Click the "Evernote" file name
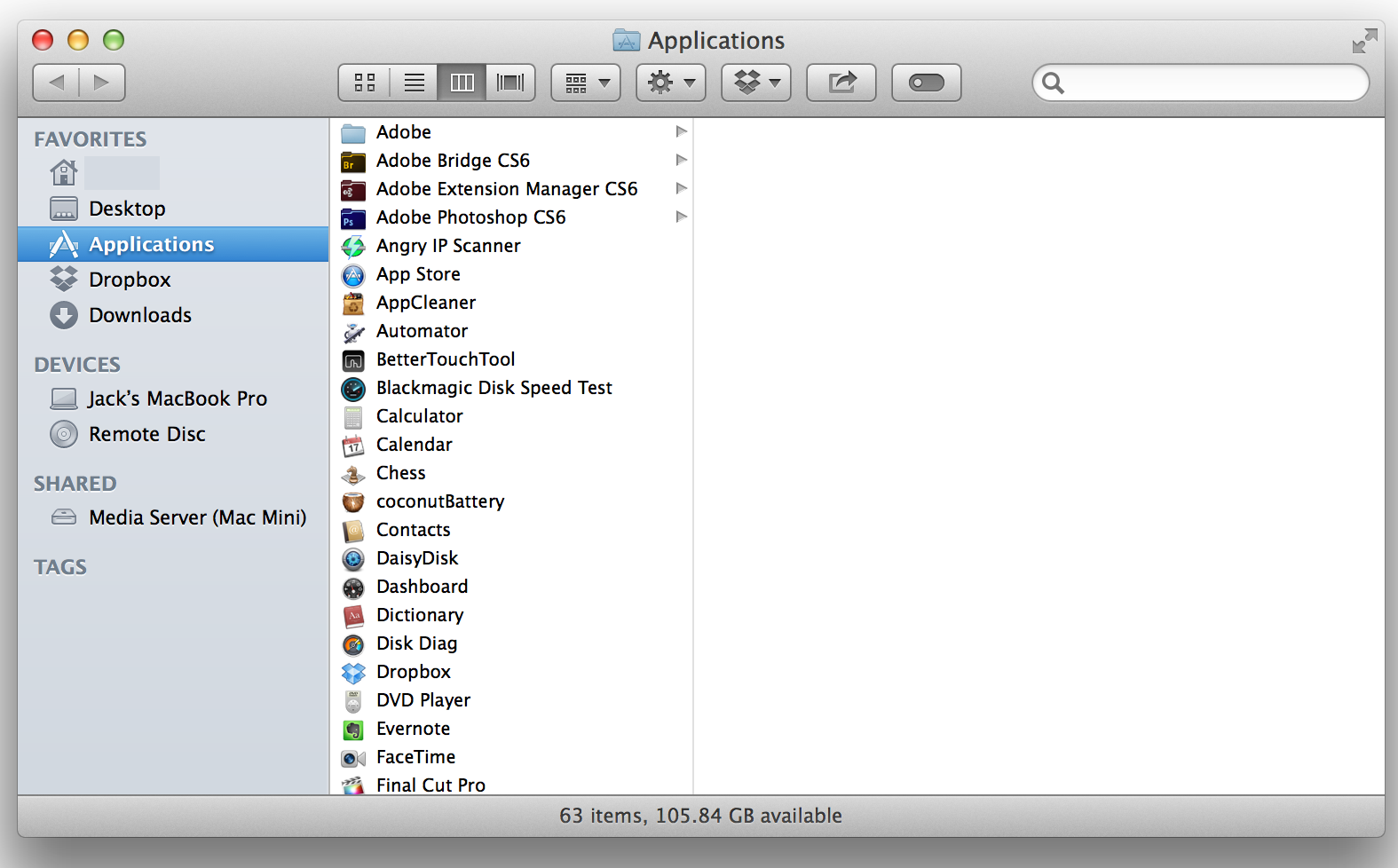This screenshot has height=868, width=1398. [x=413, y=729]
